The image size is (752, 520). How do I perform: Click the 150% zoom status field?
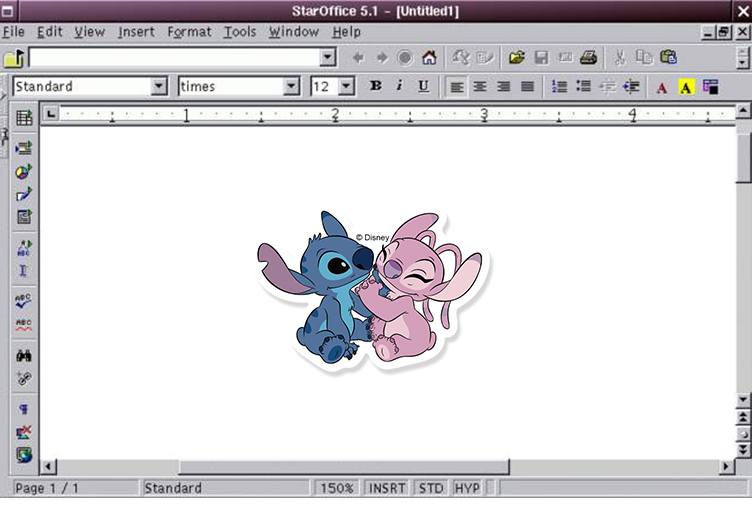[x=337, y=488]
